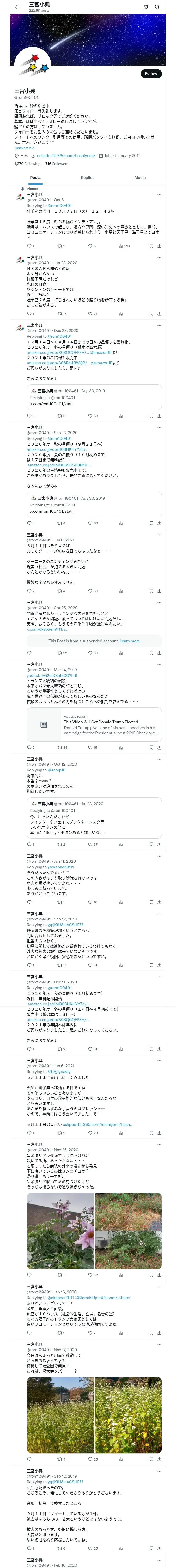Switch to the Replies tab

[87, 178]
